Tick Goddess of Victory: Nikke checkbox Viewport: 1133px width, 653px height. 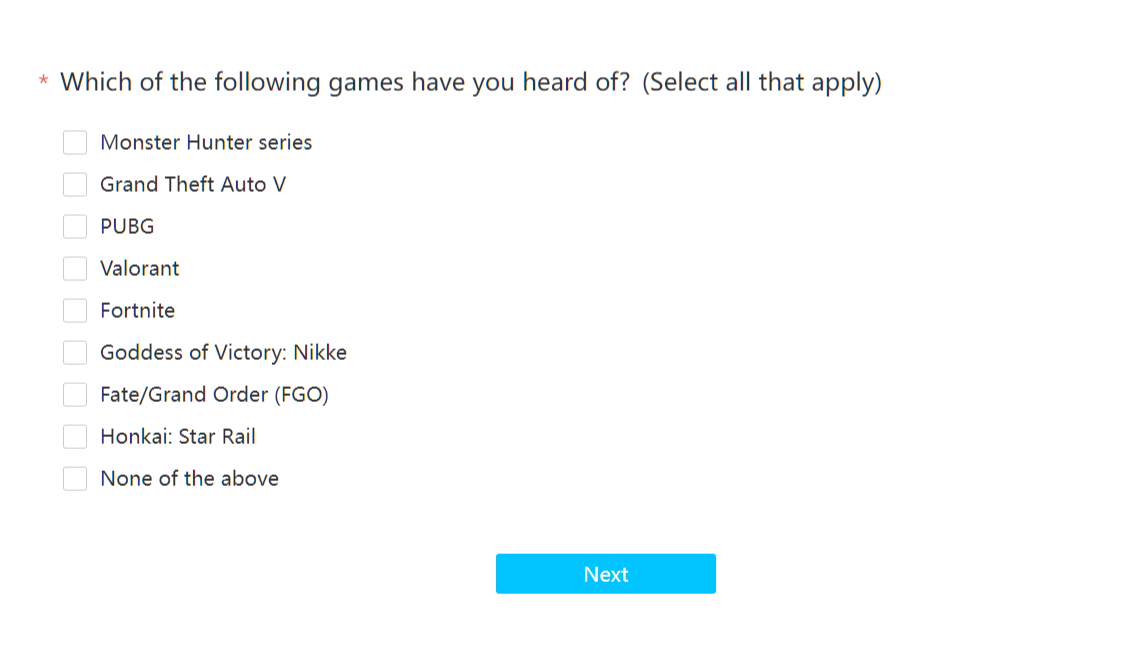(75, 353)
